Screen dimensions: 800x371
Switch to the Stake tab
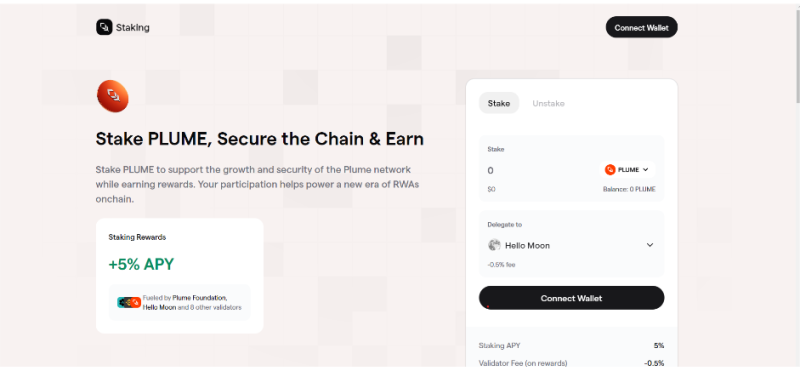(498, 103)
